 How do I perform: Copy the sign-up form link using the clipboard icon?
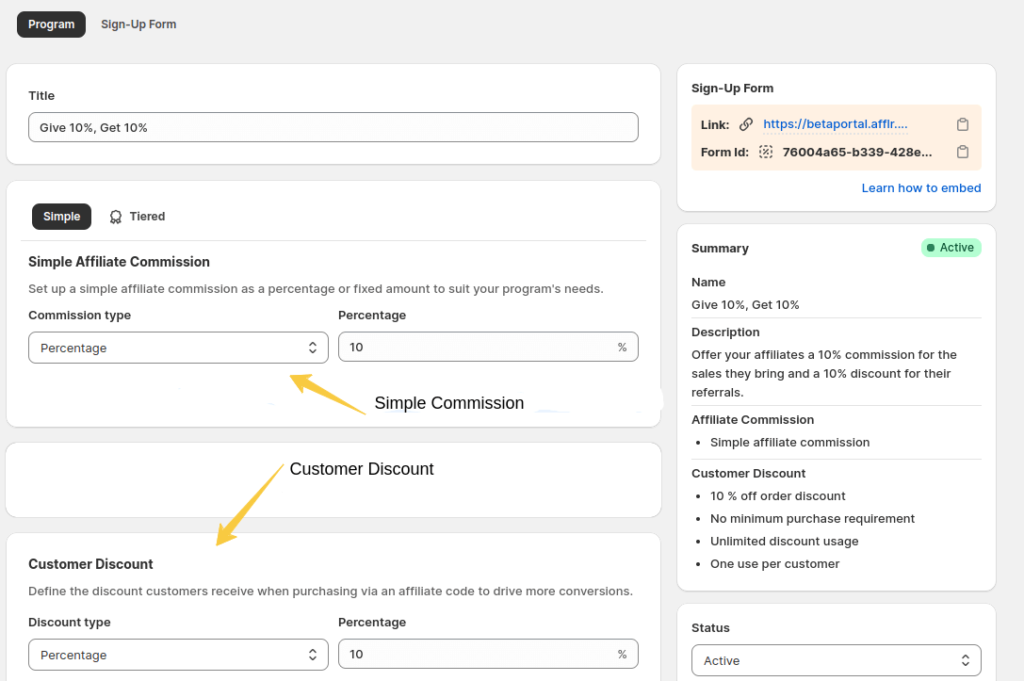point(962,124)
